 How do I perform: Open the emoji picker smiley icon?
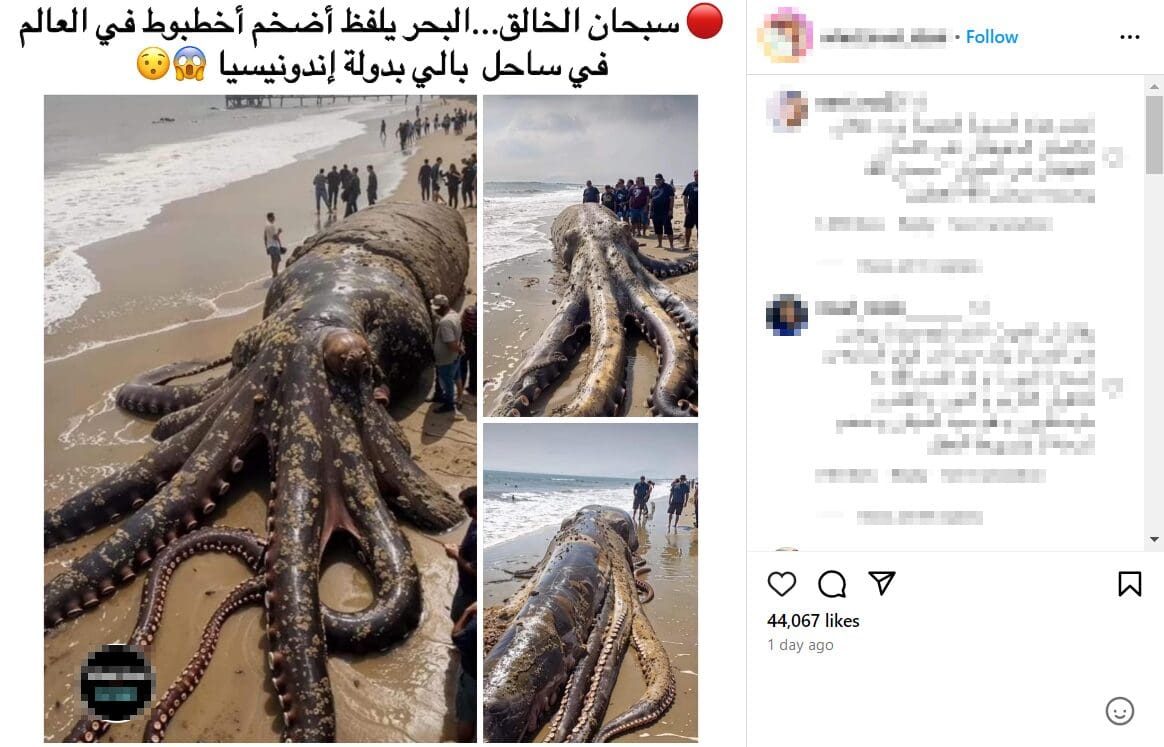(1119, 711)
